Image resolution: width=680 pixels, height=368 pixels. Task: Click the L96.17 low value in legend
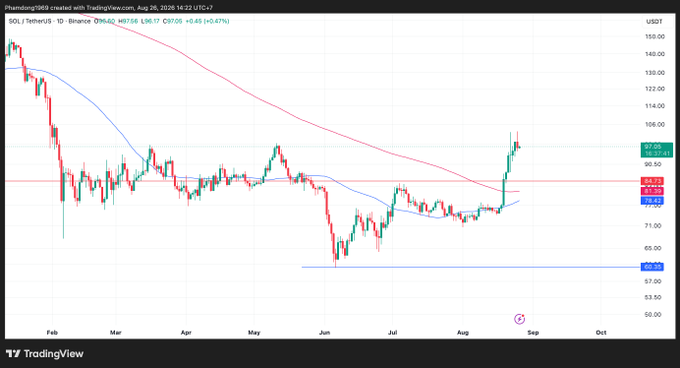[x=150, y=21]
